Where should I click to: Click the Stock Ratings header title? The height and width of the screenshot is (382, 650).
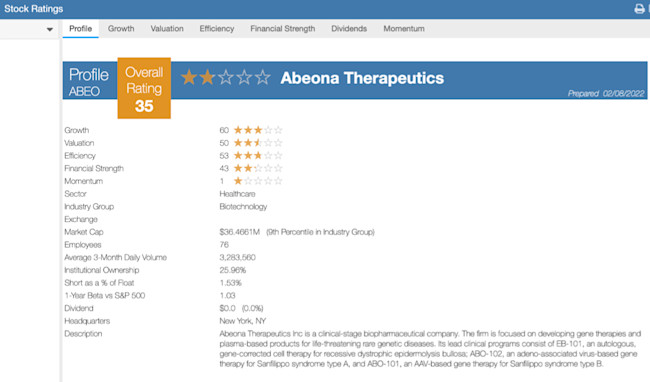point(34,9)
